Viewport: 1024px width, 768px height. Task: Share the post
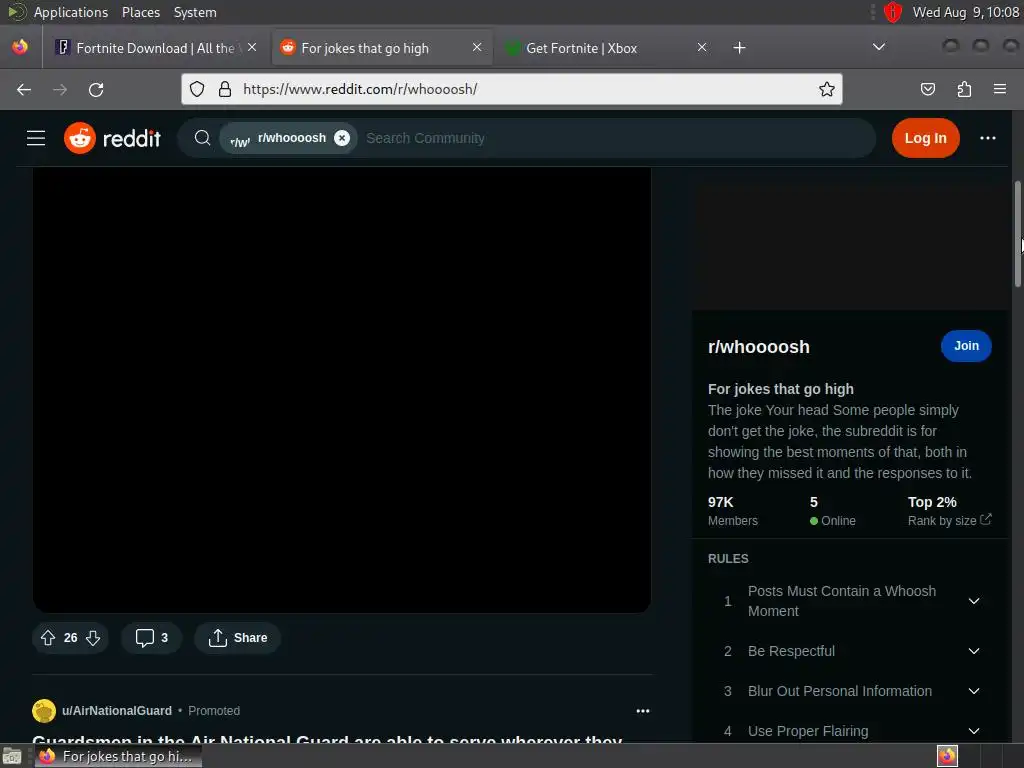pos(238,637)
